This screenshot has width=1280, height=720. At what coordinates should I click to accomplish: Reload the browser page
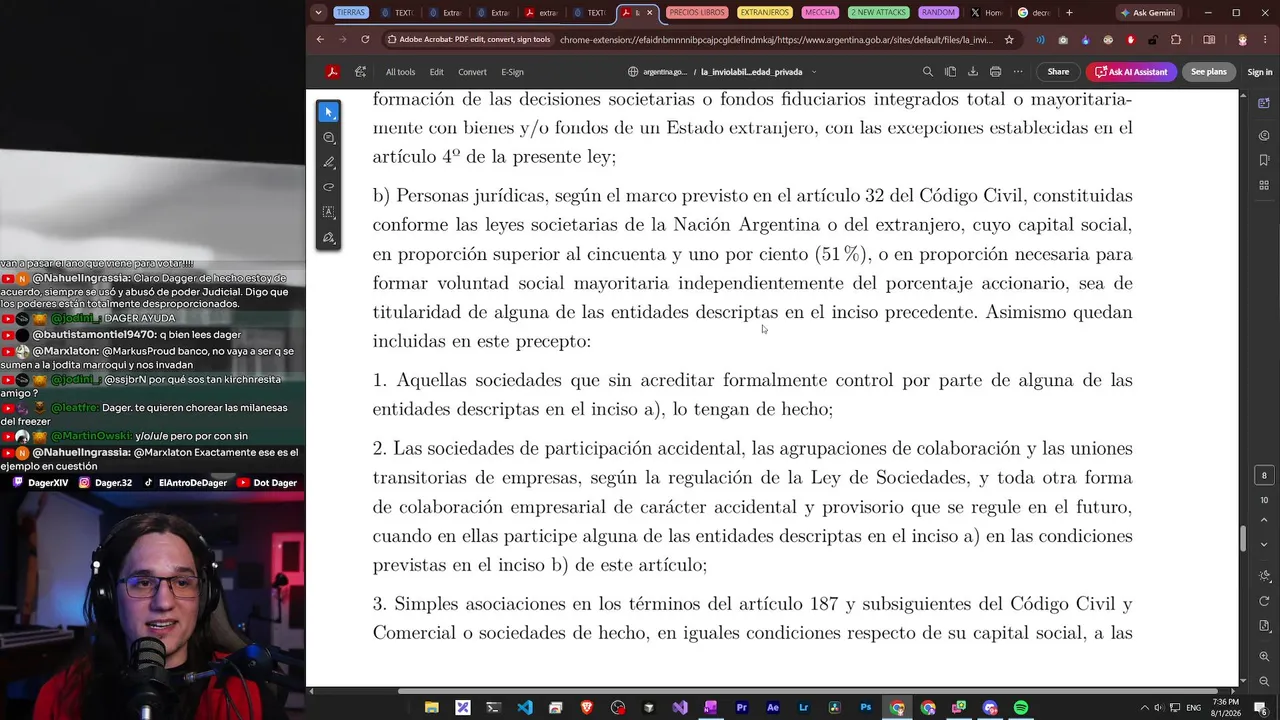click(365, 40)
